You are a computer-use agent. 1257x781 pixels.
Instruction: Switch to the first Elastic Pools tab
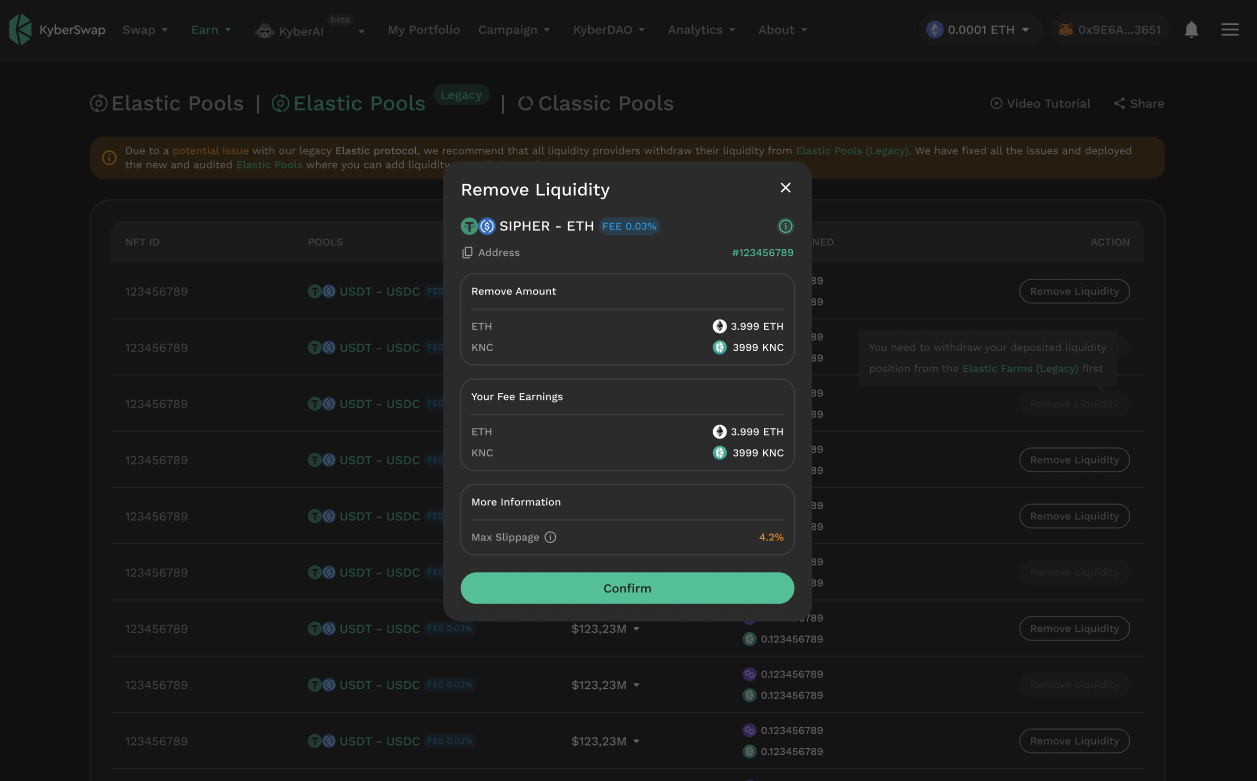pyautogui.click(x=167, y=103)
